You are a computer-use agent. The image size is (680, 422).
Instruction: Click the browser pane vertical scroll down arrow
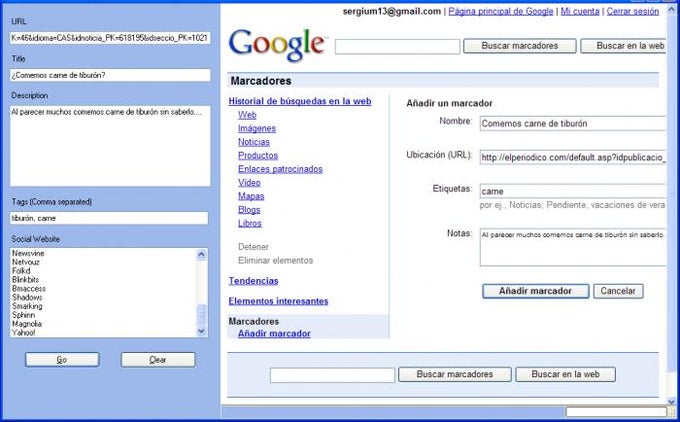672,401
